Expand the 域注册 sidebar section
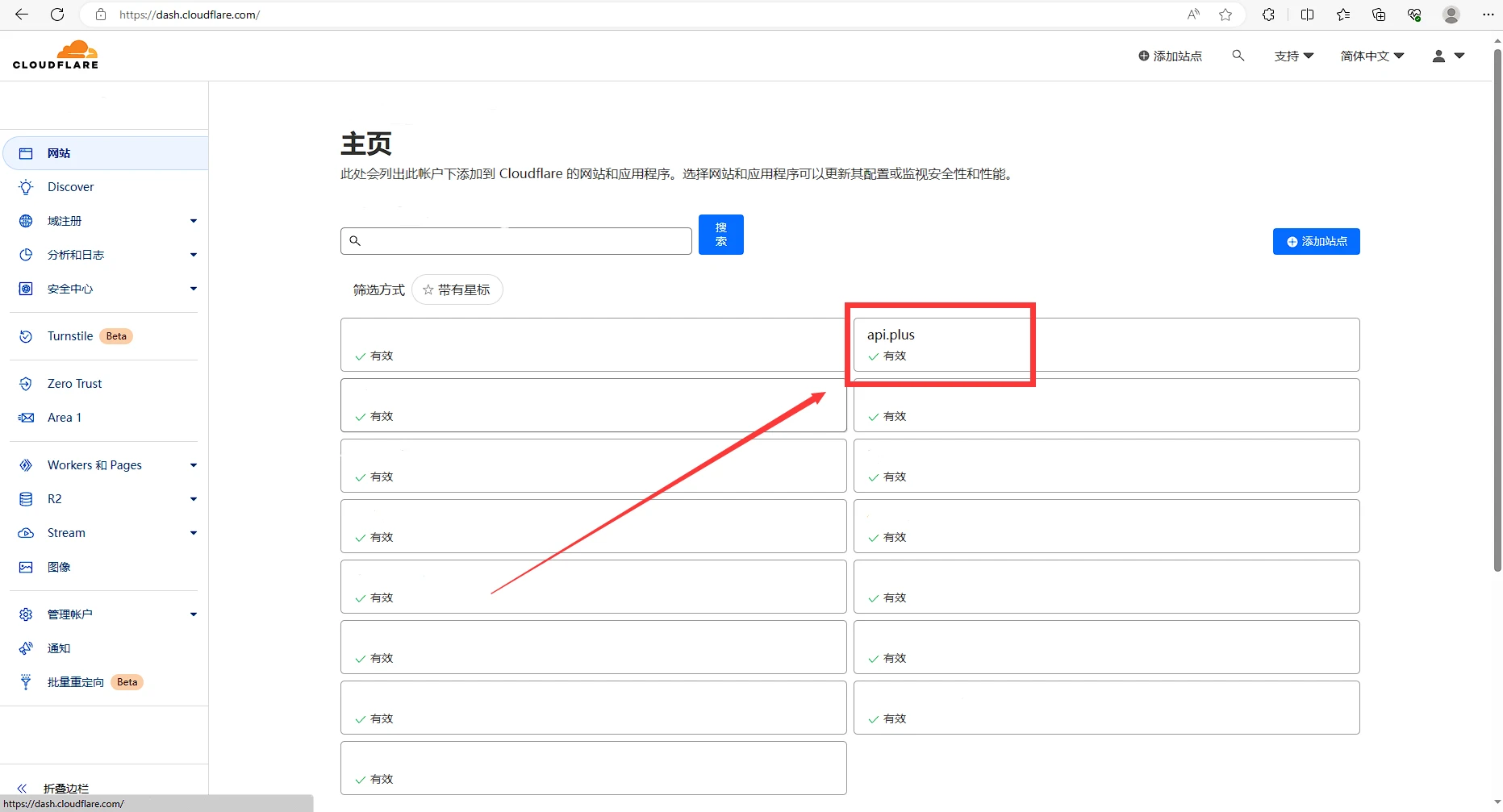Screen dimensions: 1503x812 pyautogui.click(x=193, y=221)
